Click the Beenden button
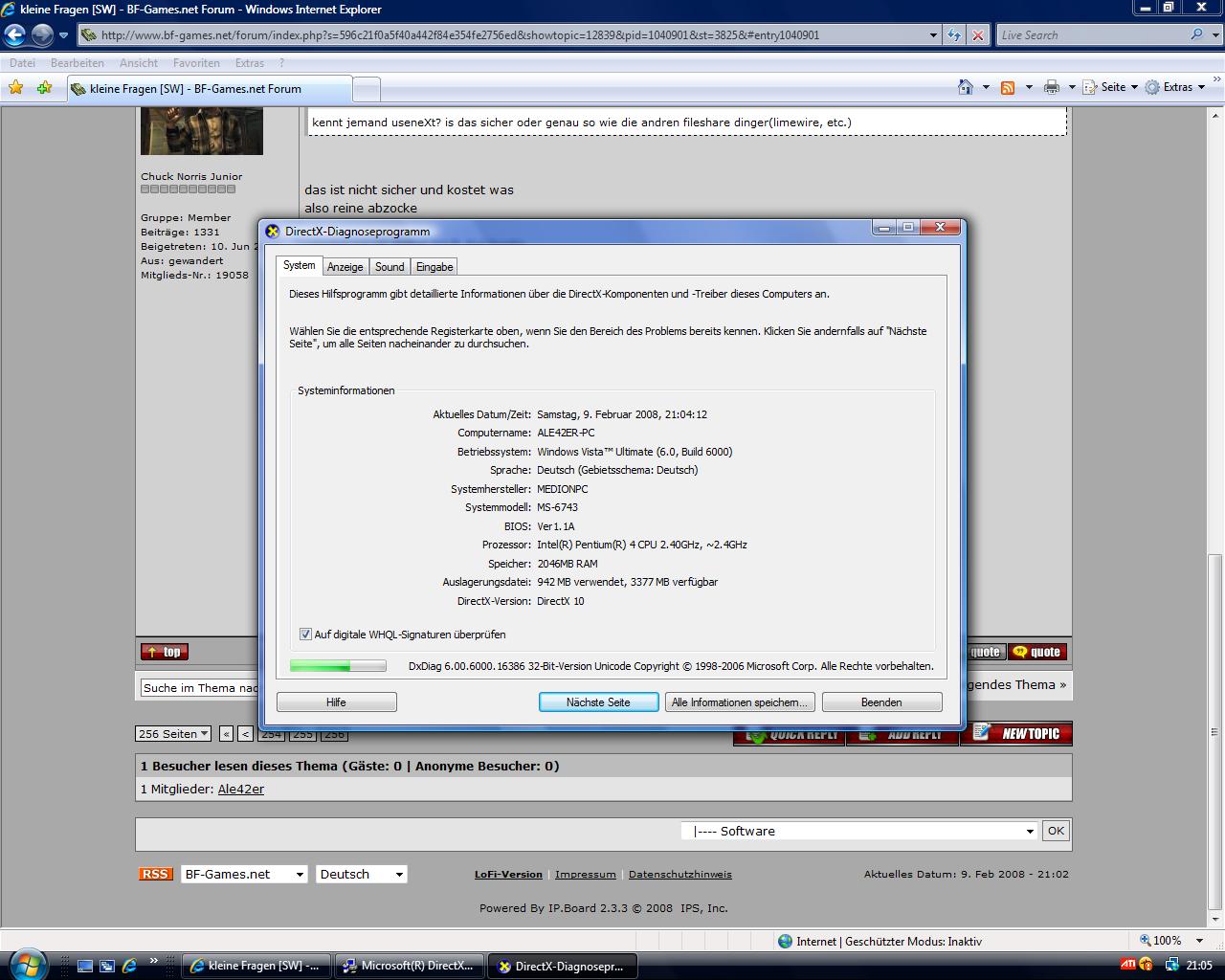Image resolution: width=1225 pixels, height=980 pixels. point(881,702)
